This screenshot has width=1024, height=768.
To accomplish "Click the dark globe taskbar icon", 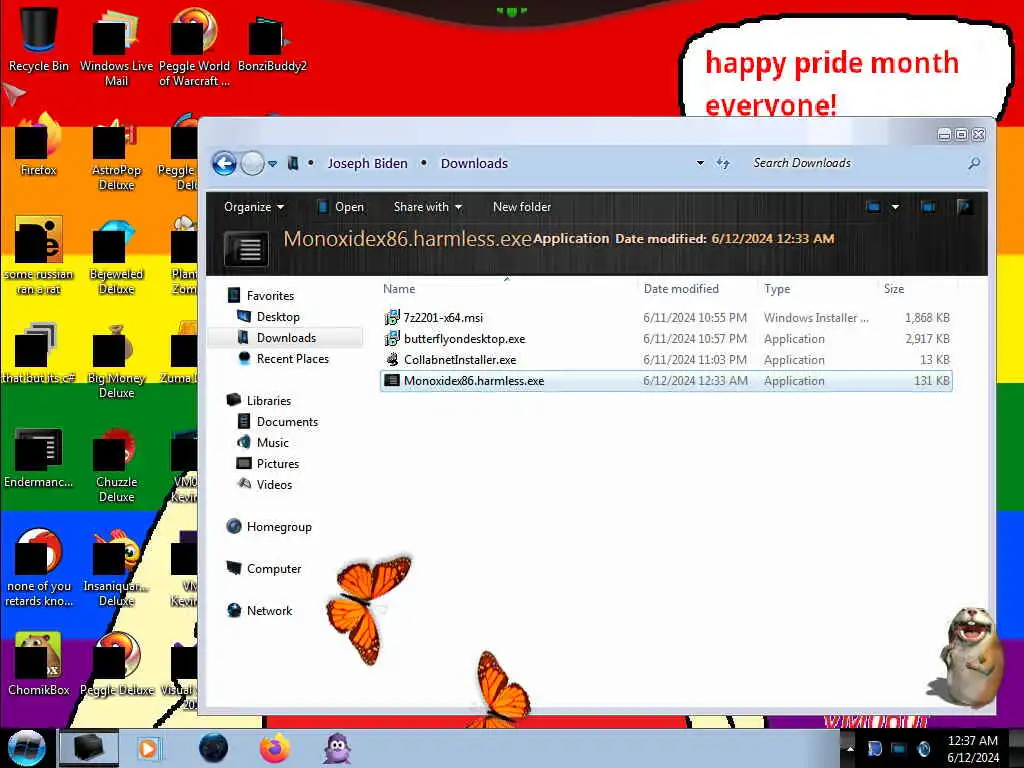I will [x=214, y=748].
